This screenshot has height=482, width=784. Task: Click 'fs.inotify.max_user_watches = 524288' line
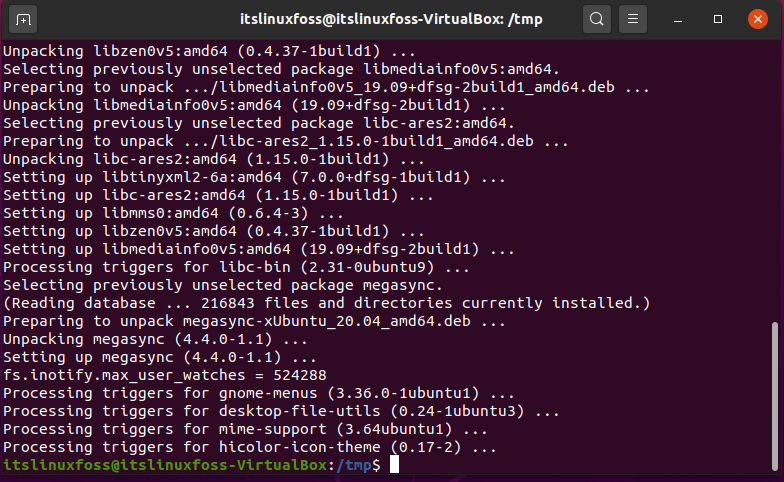click(x=164, y=375)
